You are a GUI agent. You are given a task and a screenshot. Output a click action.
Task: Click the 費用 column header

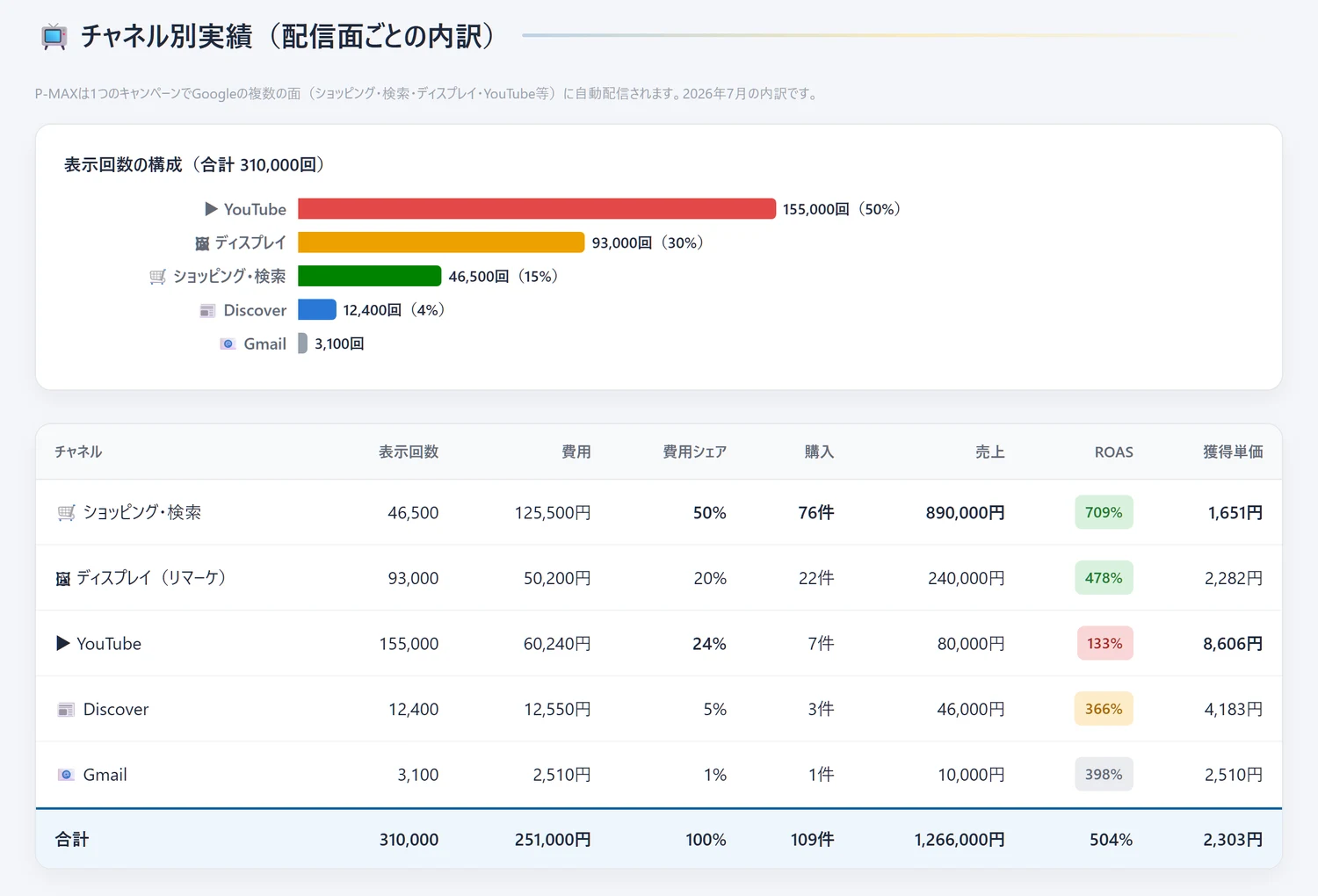click(x=576, y=452)
